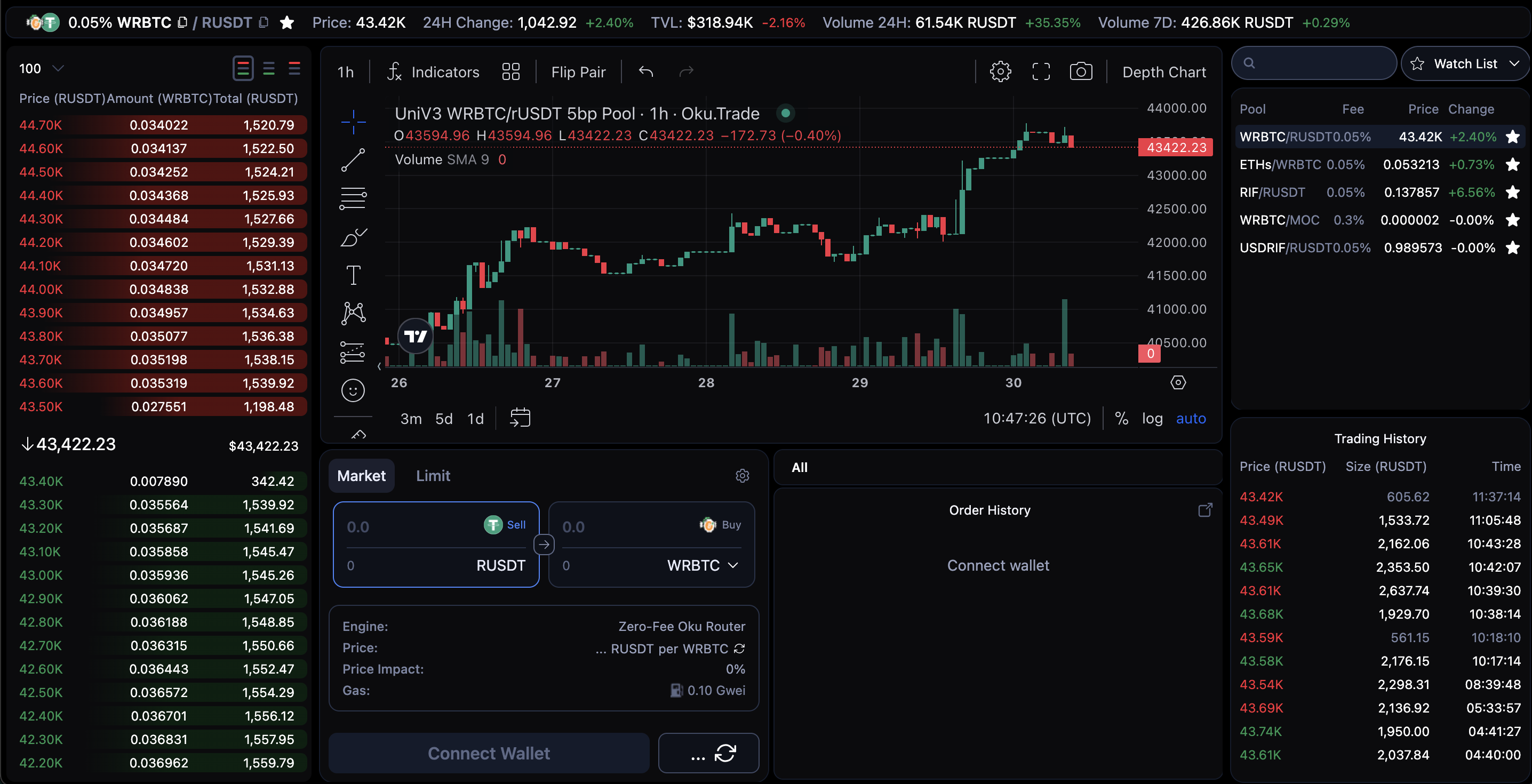The width and height of the screenshot is (1532, 784).
Task: Select the crosshair cursor tool
Action: click(353, 122)
